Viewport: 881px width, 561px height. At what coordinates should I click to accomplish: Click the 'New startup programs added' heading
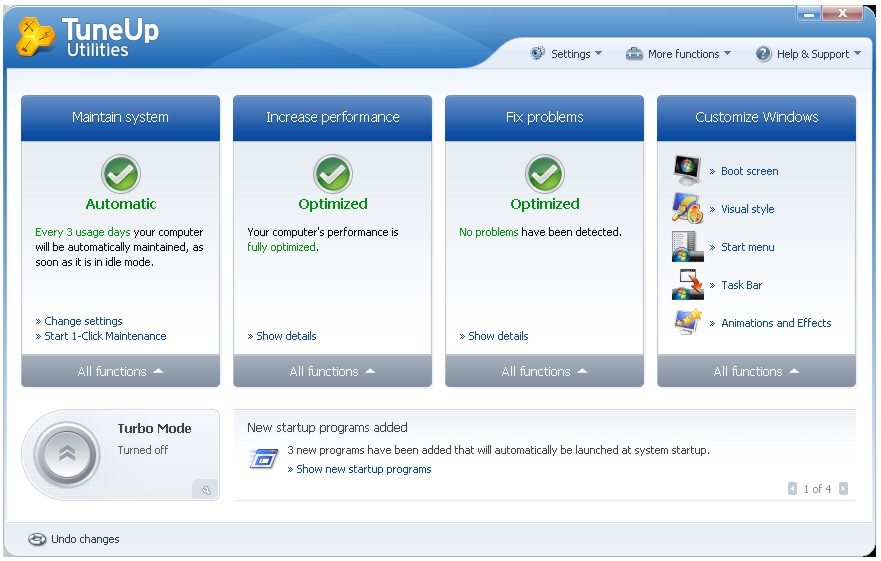coord(327,427)
